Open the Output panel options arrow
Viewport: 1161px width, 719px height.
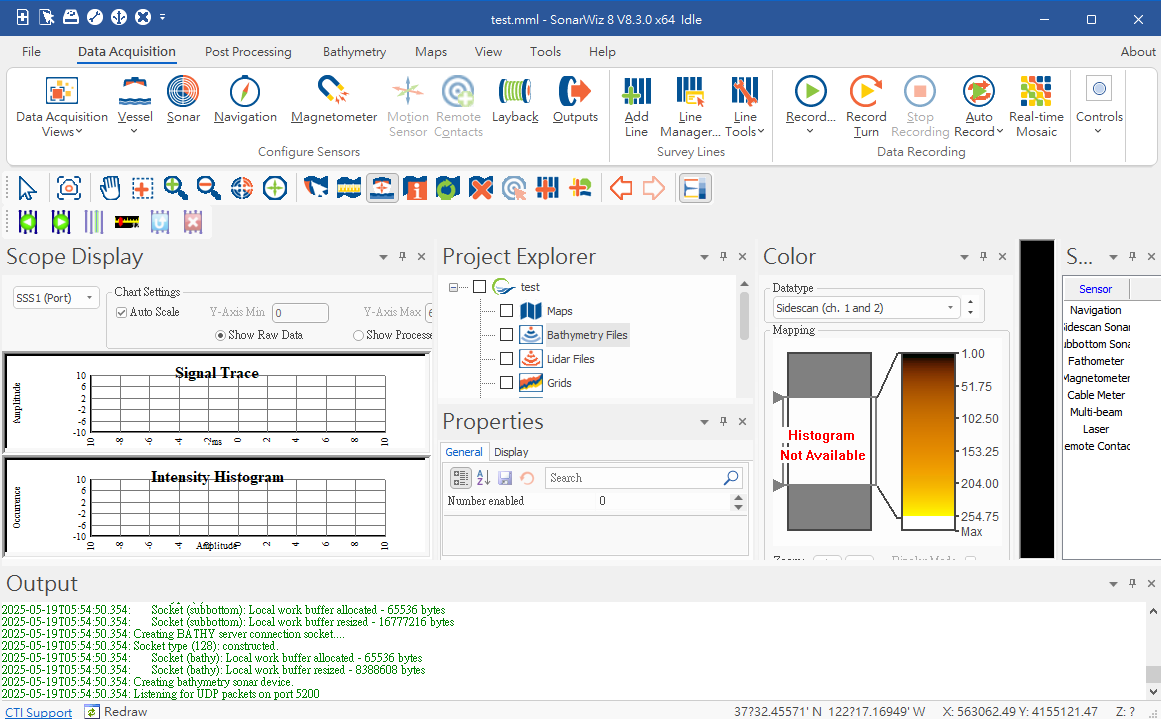pyautogui.click(x=1113, y=584)
